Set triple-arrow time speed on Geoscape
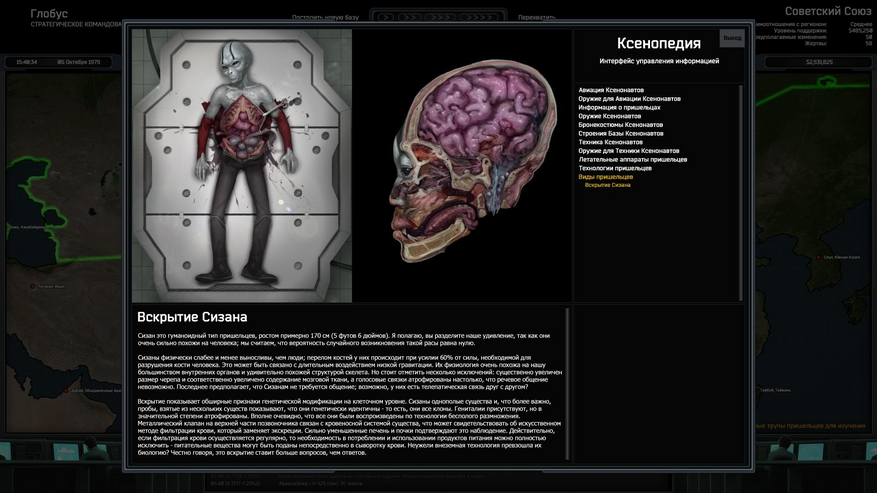Screen dimensions: 877x493 440,17
